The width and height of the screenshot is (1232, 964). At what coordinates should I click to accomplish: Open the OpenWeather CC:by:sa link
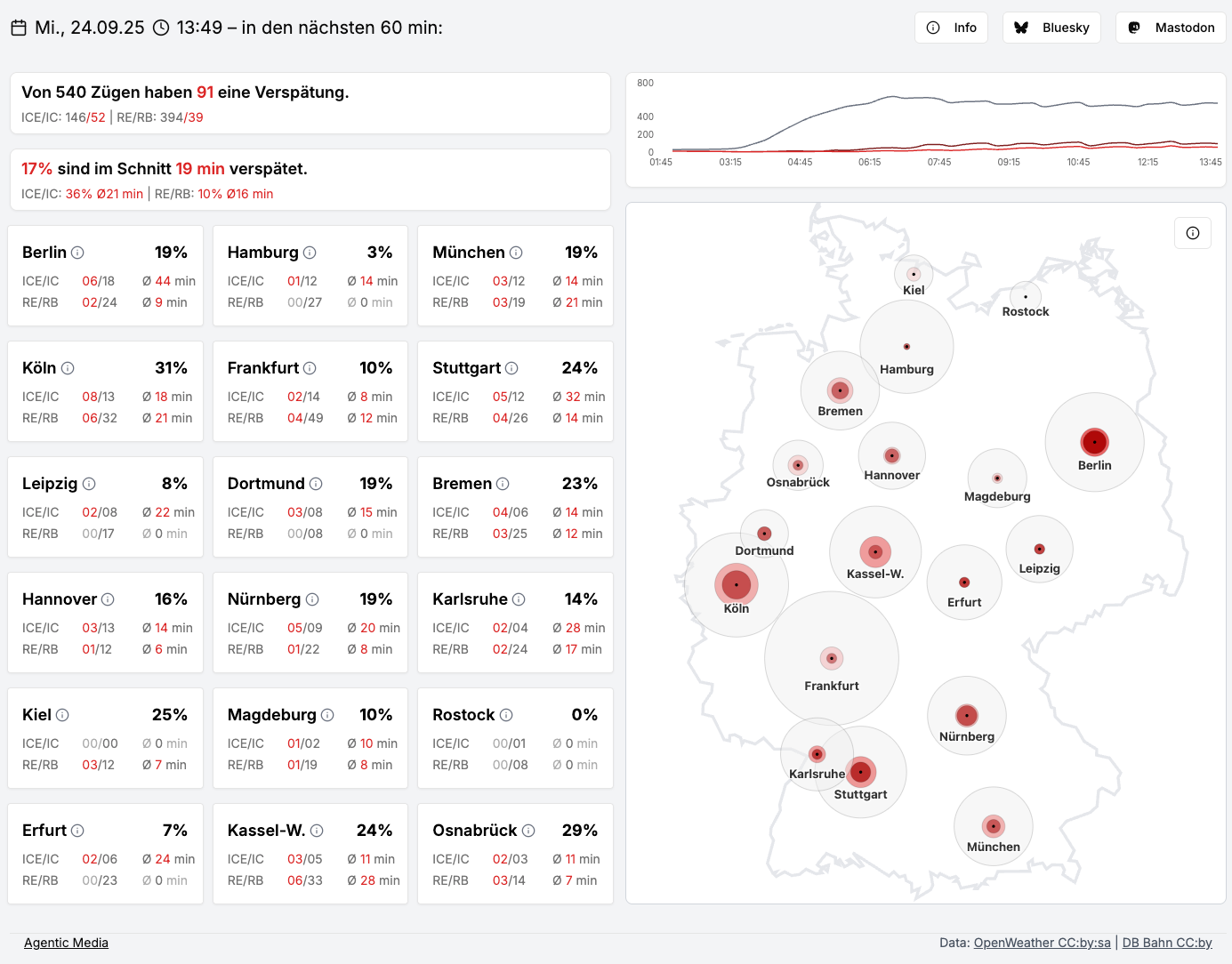click(1042, 943)
